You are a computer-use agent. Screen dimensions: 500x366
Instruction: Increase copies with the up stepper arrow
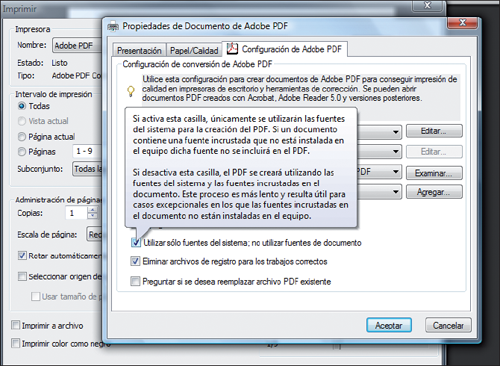[92, 210]
